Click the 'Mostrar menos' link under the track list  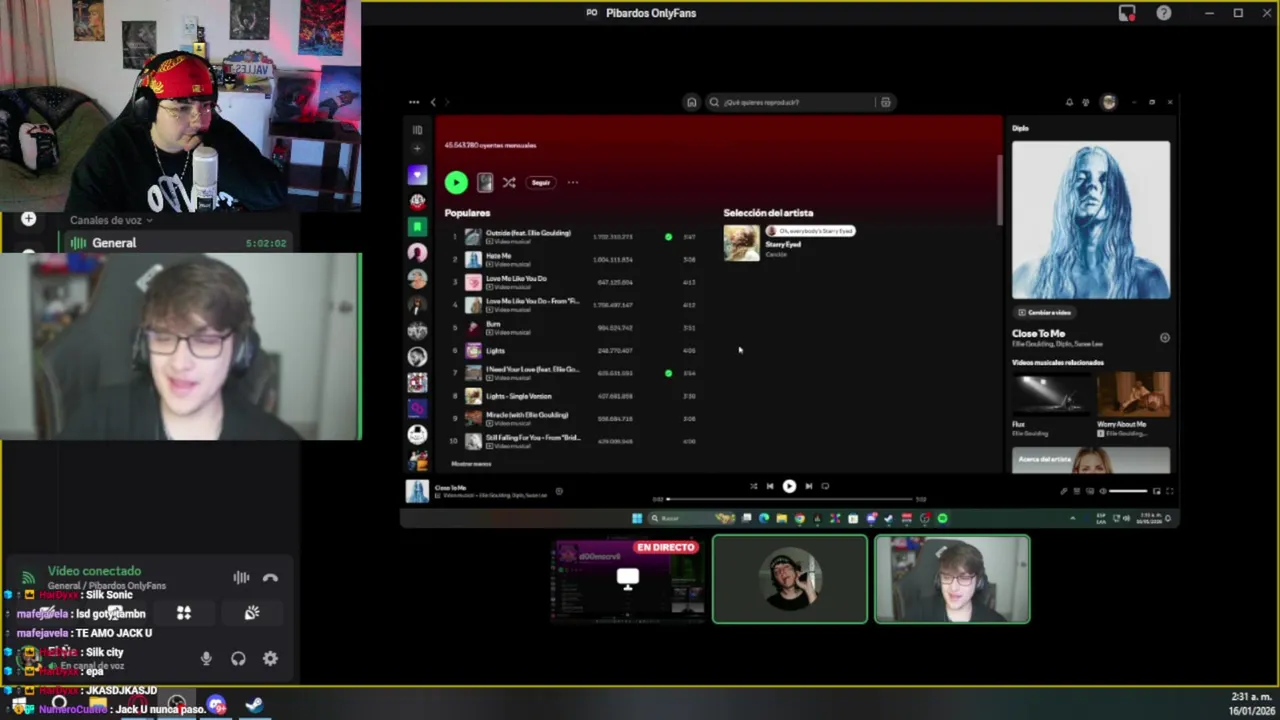click(471, 464)
